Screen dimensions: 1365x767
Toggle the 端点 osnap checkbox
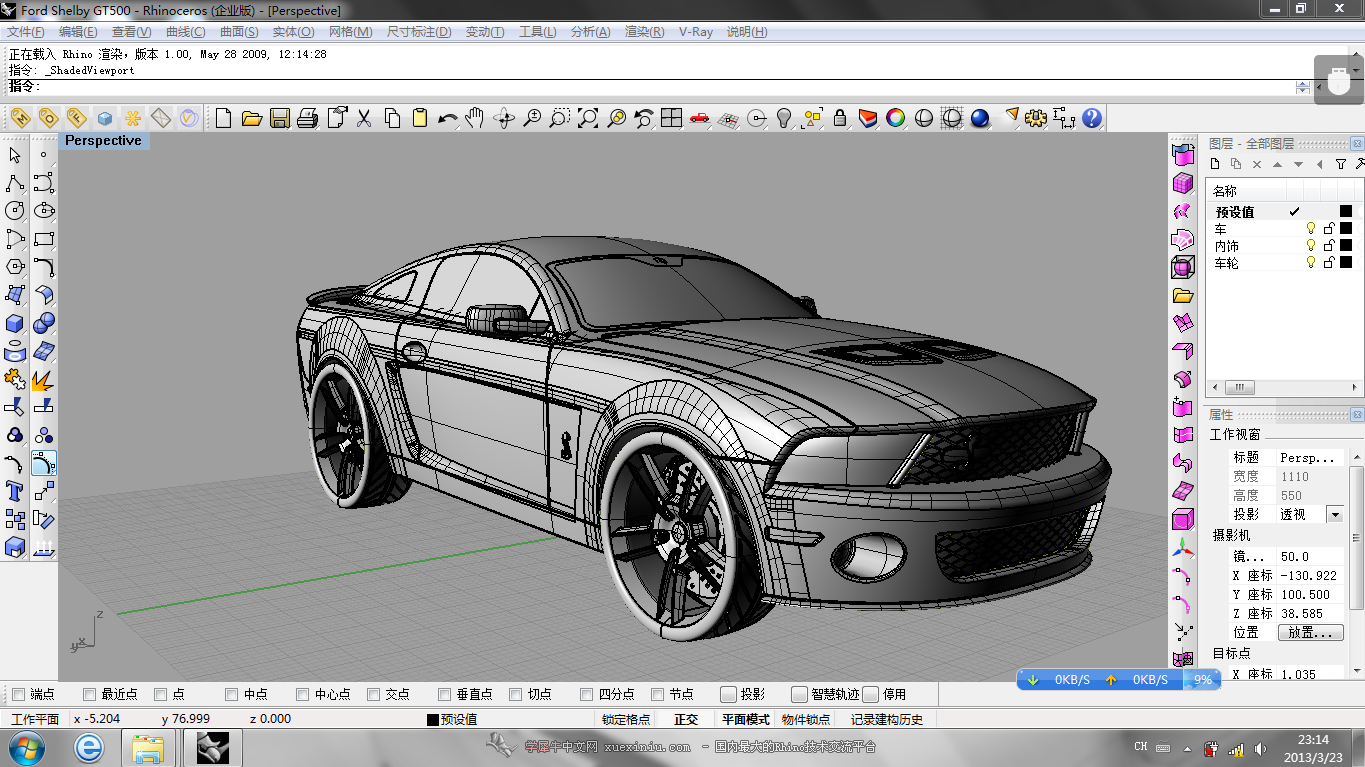tap(17, 694)
